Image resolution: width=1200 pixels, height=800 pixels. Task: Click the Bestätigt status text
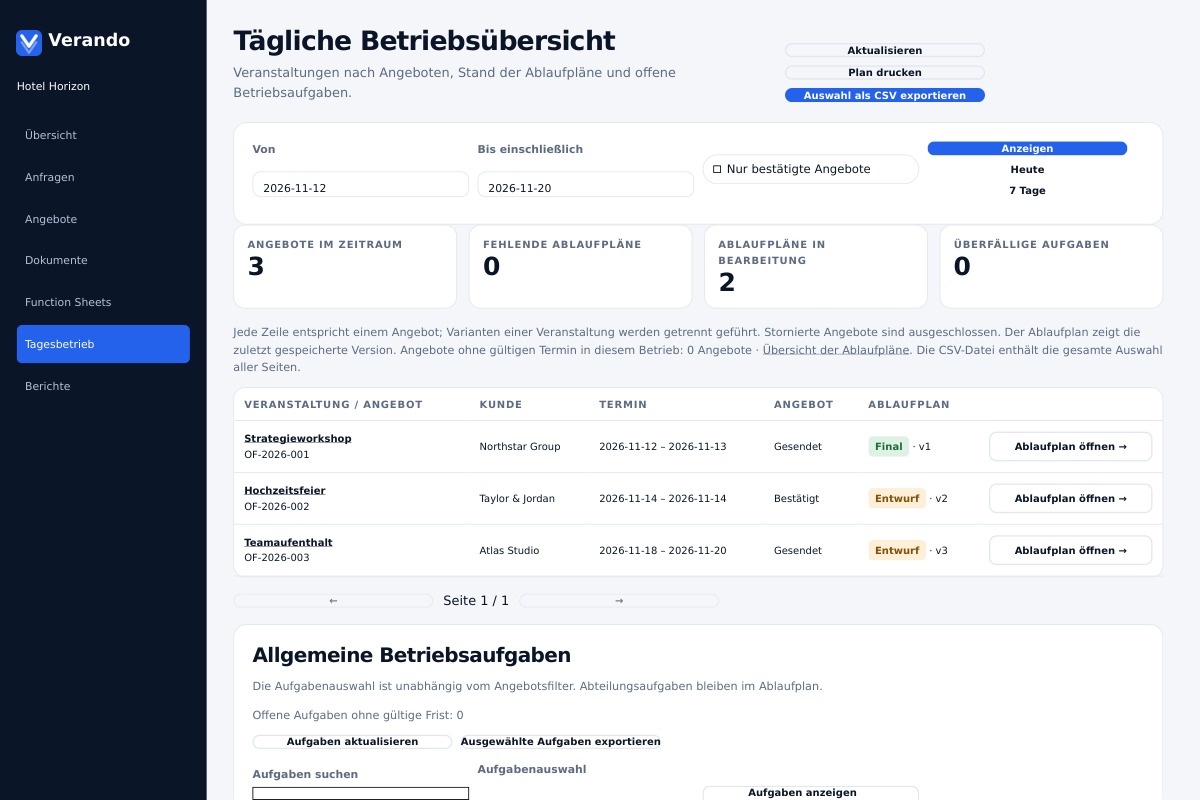coord(797,498)
